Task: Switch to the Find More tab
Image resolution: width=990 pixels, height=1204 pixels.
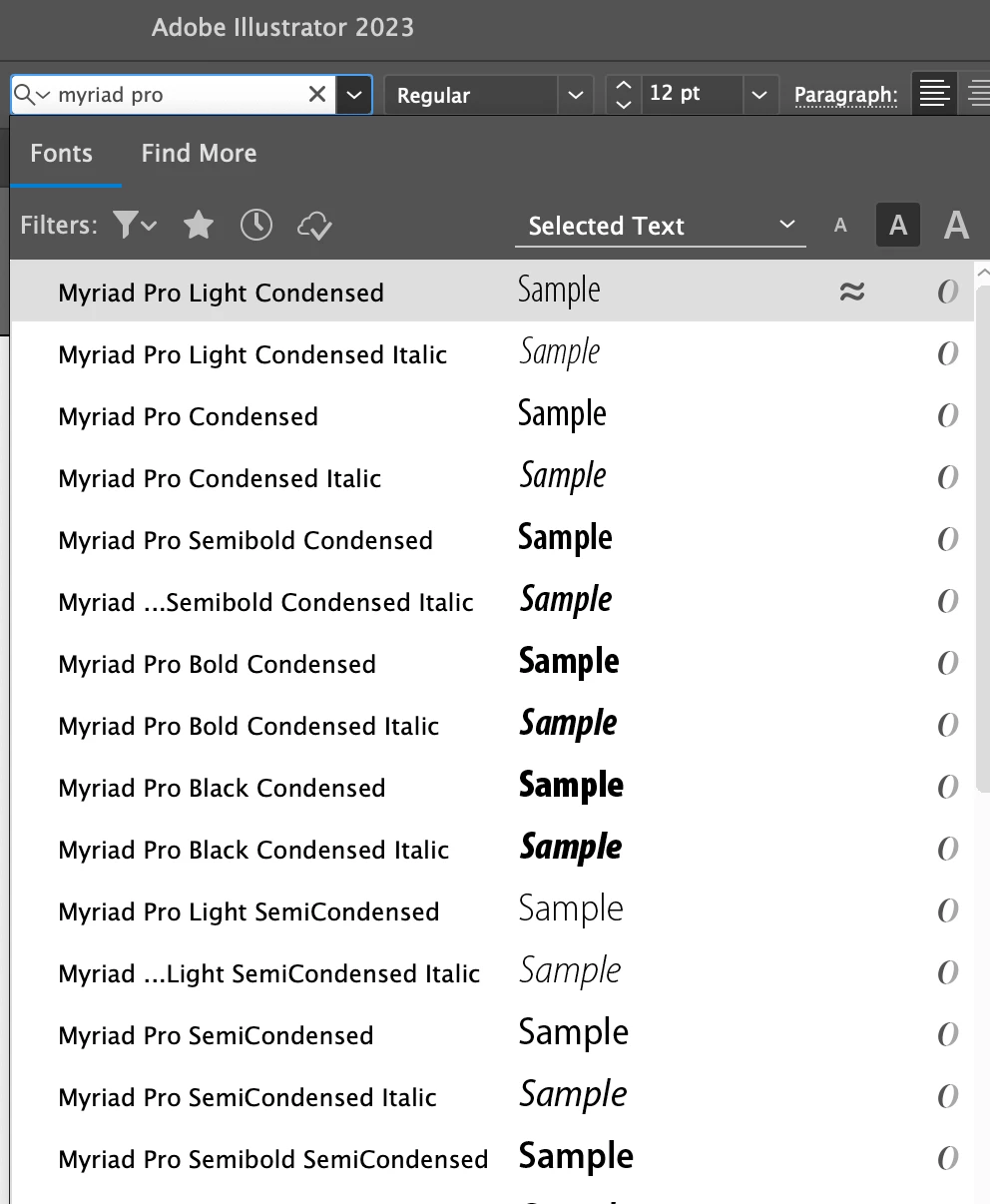Action: pyautogui.click(x=199, y=153)
